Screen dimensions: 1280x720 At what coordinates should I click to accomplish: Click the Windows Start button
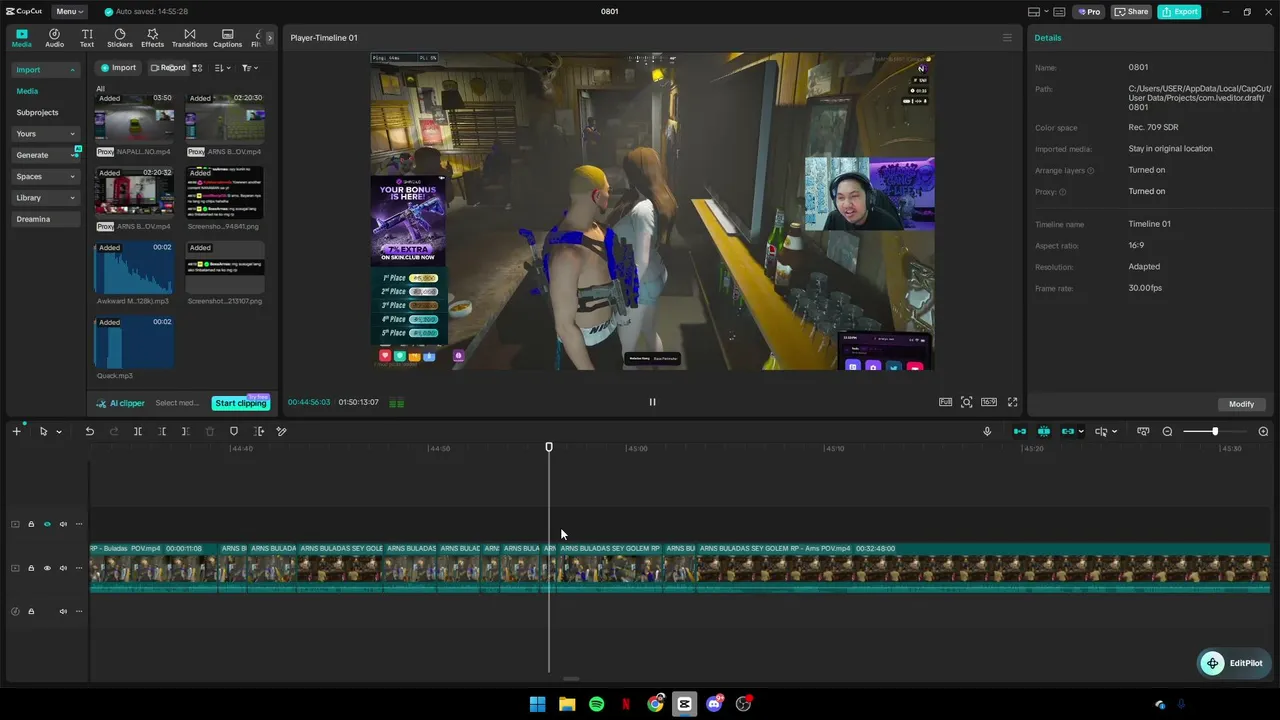[x=537, y=704]
